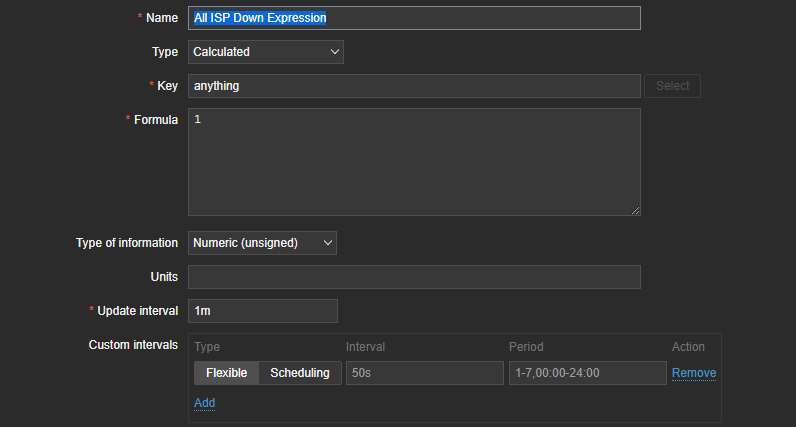Click the empty Units field
The height and width of the screenshot is (427, 796).
coord(413,277)
